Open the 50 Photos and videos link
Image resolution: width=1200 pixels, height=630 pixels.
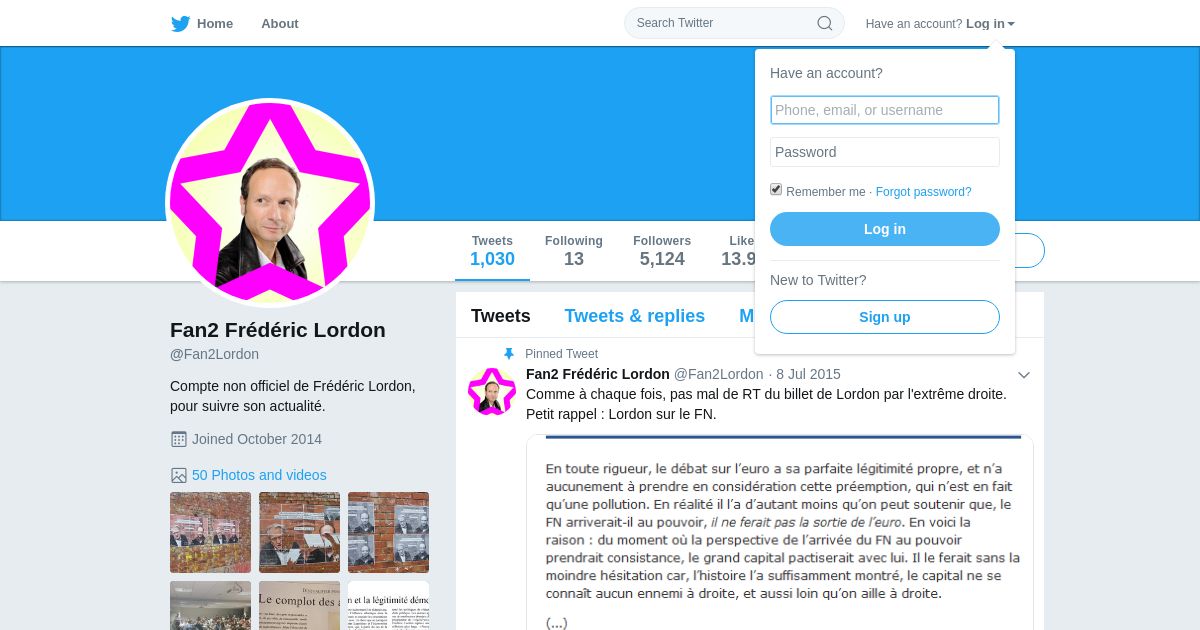pyautogui.click(x=259, y=475)
